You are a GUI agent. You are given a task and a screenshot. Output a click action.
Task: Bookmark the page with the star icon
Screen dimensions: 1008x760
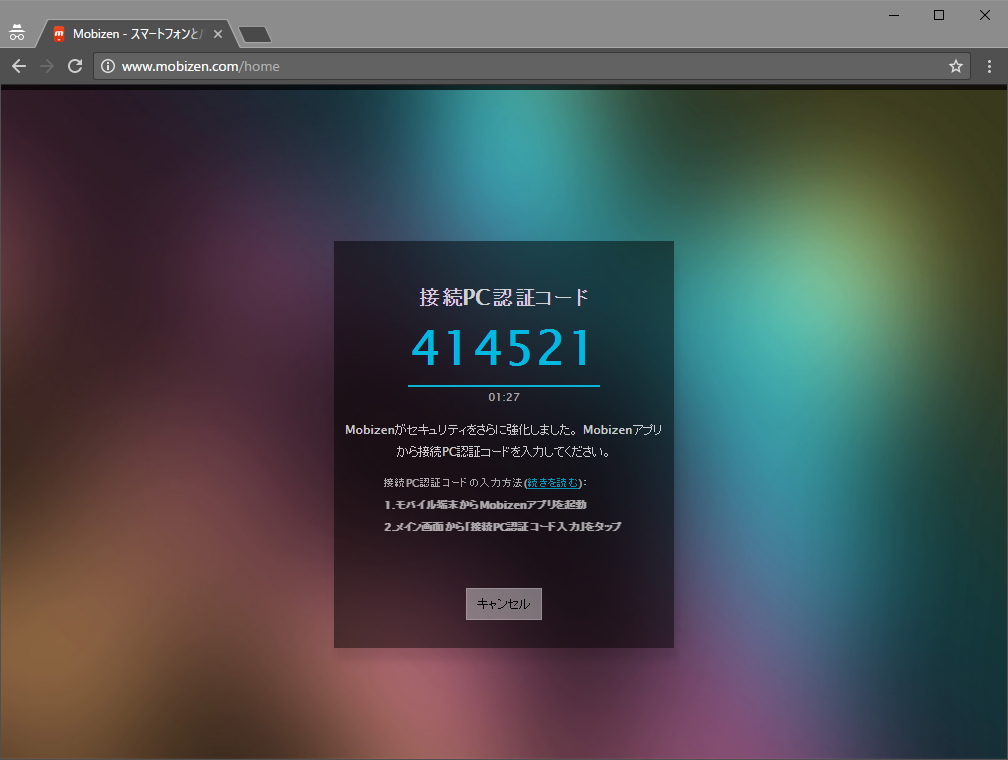click(x=956, y=66)
